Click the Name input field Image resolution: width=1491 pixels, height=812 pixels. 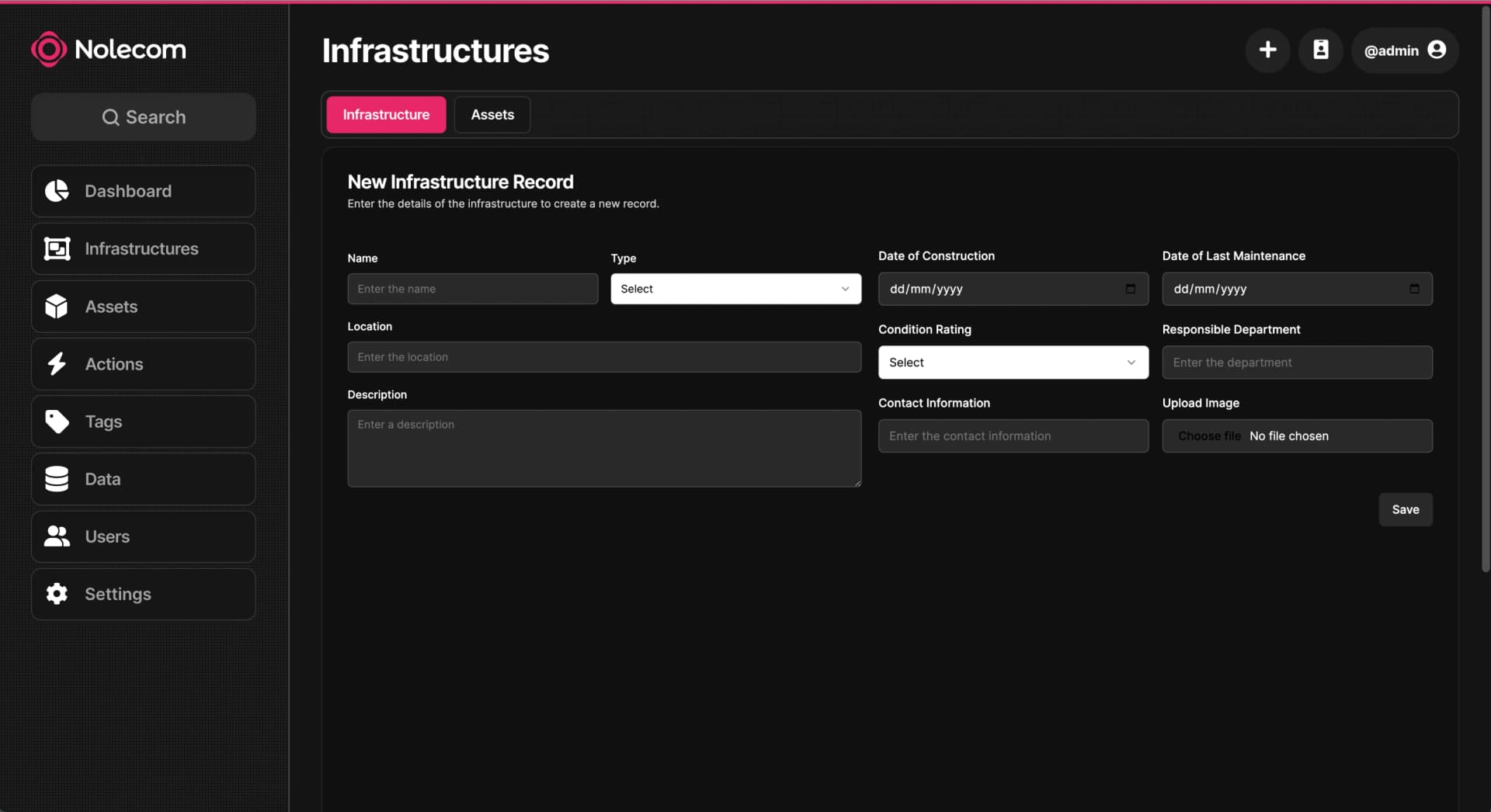(x=472, y=289)
